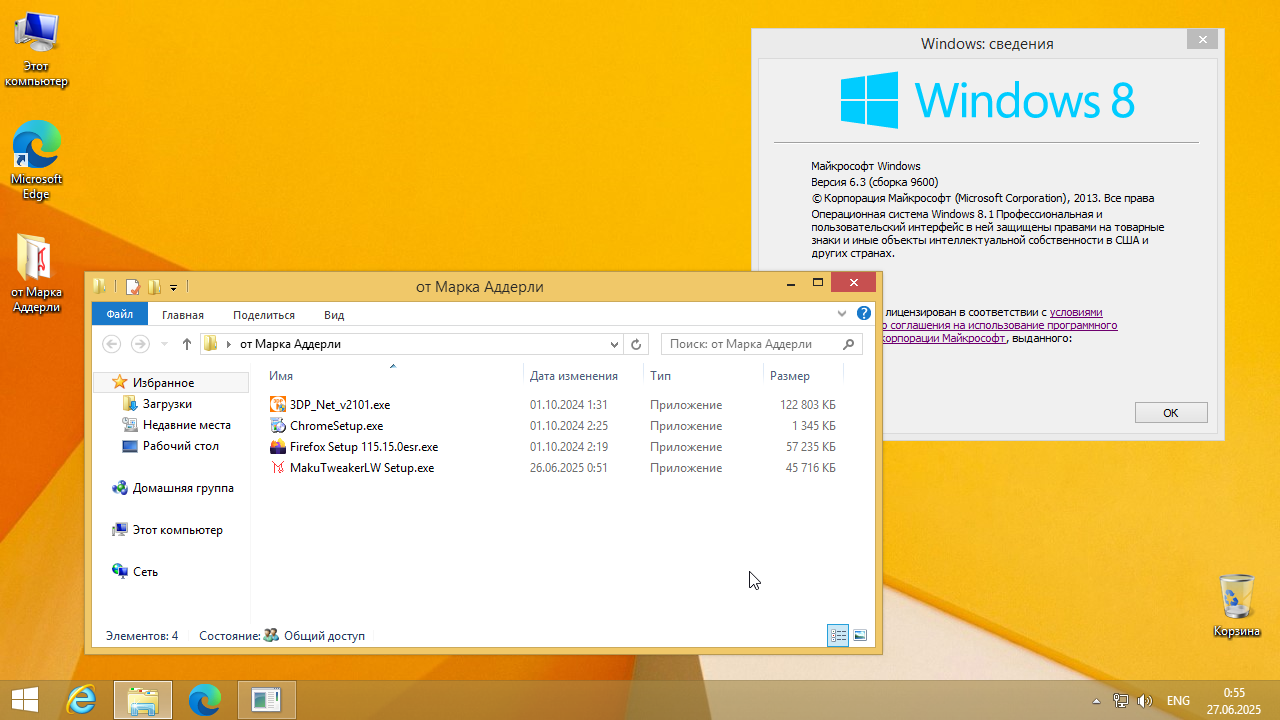
Task: Click the address bar breadcrumb arrow
Action: (229, 344)
